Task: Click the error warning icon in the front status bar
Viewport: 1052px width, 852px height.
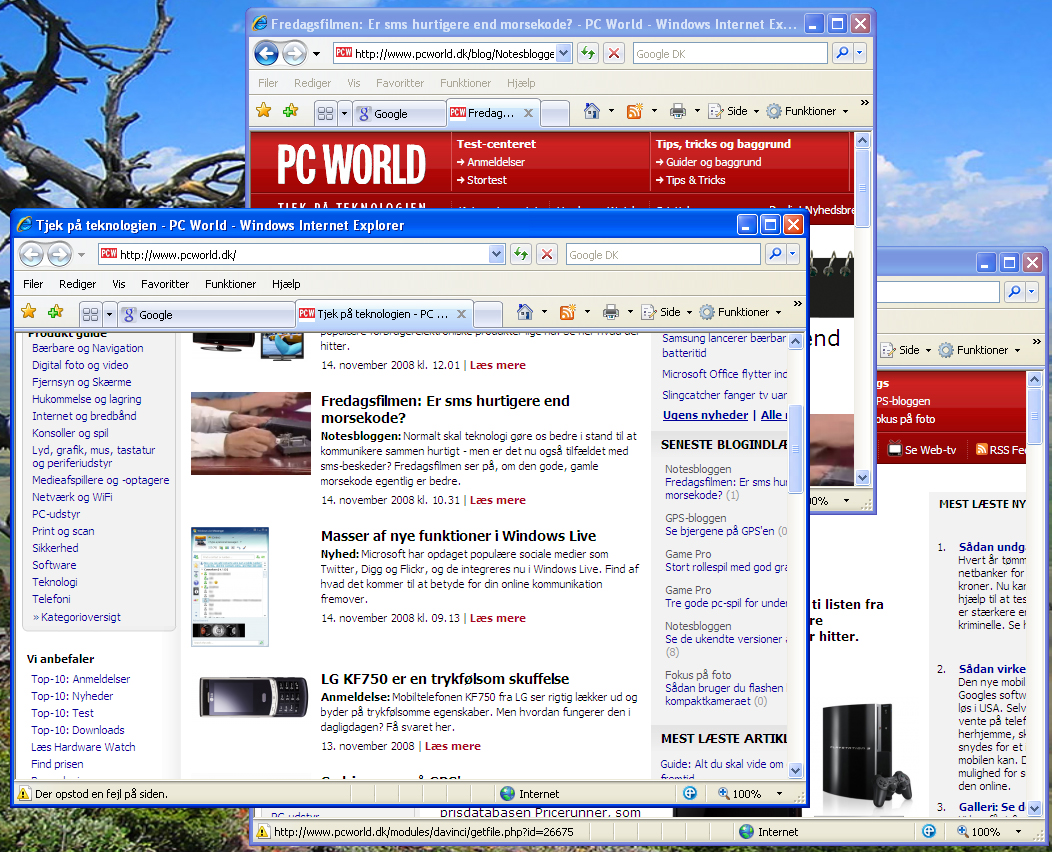Action: (23, 794)
